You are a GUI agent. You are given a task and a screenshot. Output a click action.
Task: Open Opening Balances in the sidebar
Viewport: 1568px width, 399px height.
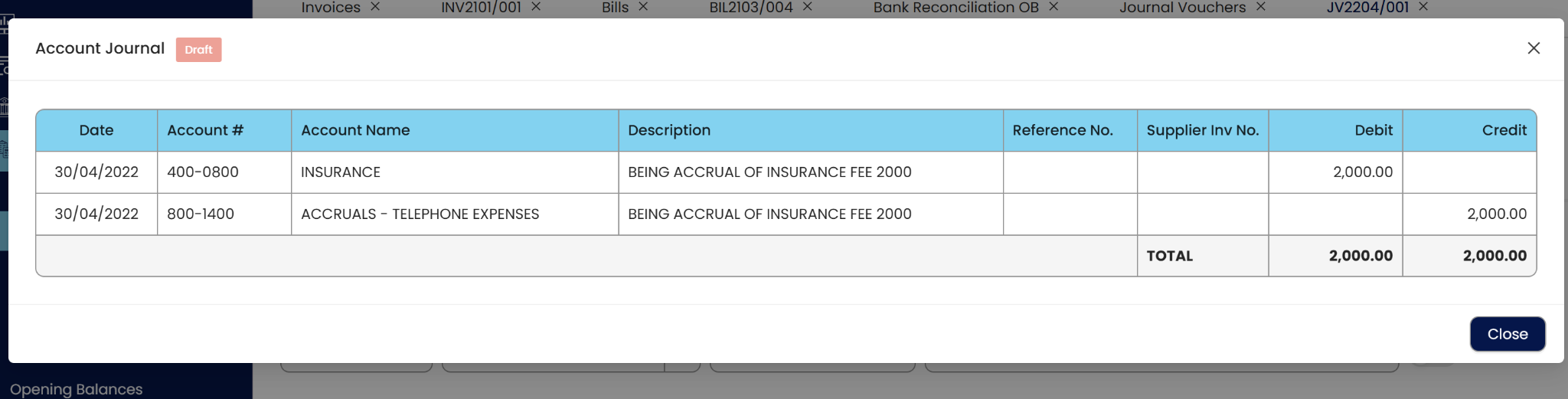click(77, 389)
